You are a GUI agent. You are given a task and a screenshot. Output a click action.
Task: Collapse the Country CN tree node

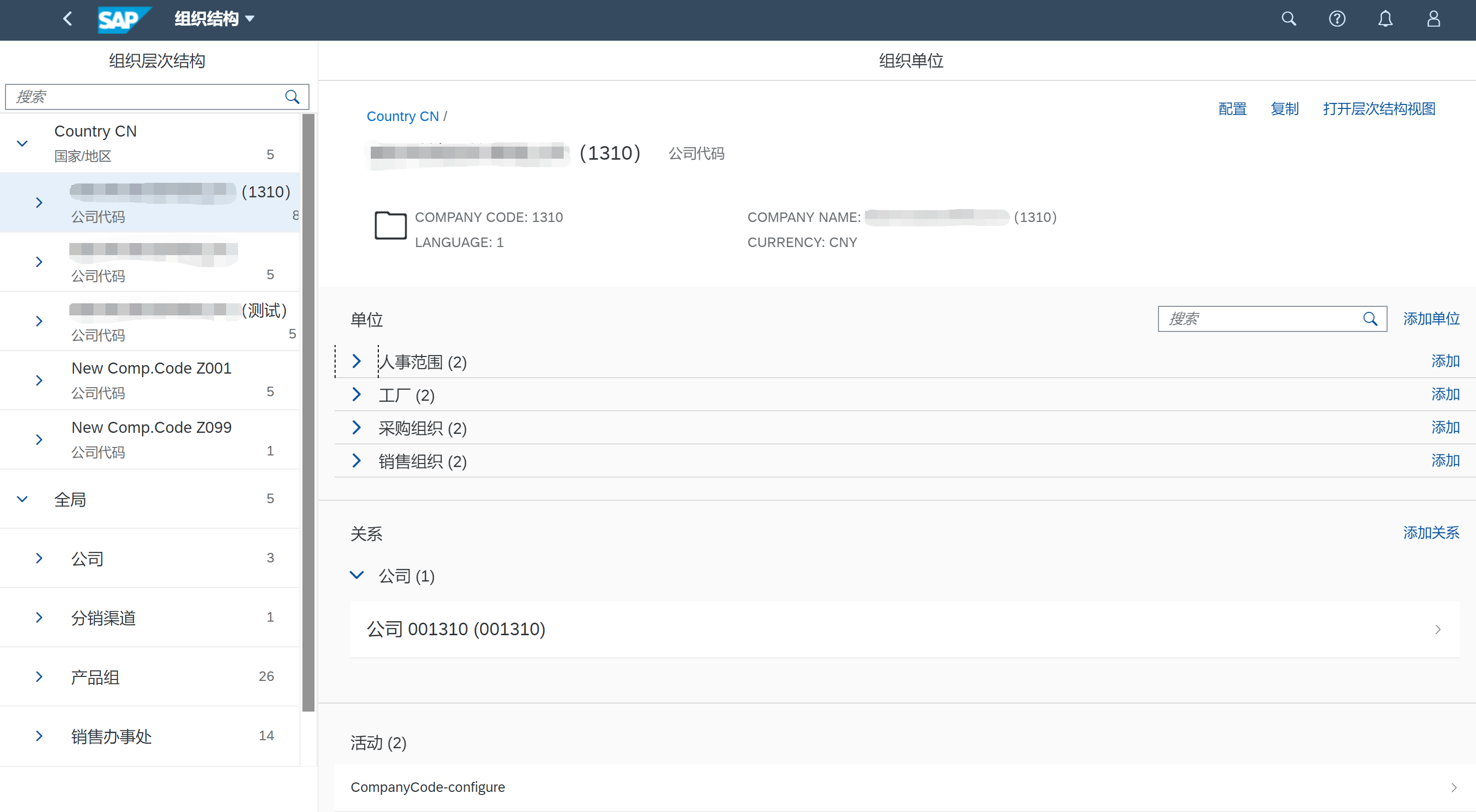22,143
